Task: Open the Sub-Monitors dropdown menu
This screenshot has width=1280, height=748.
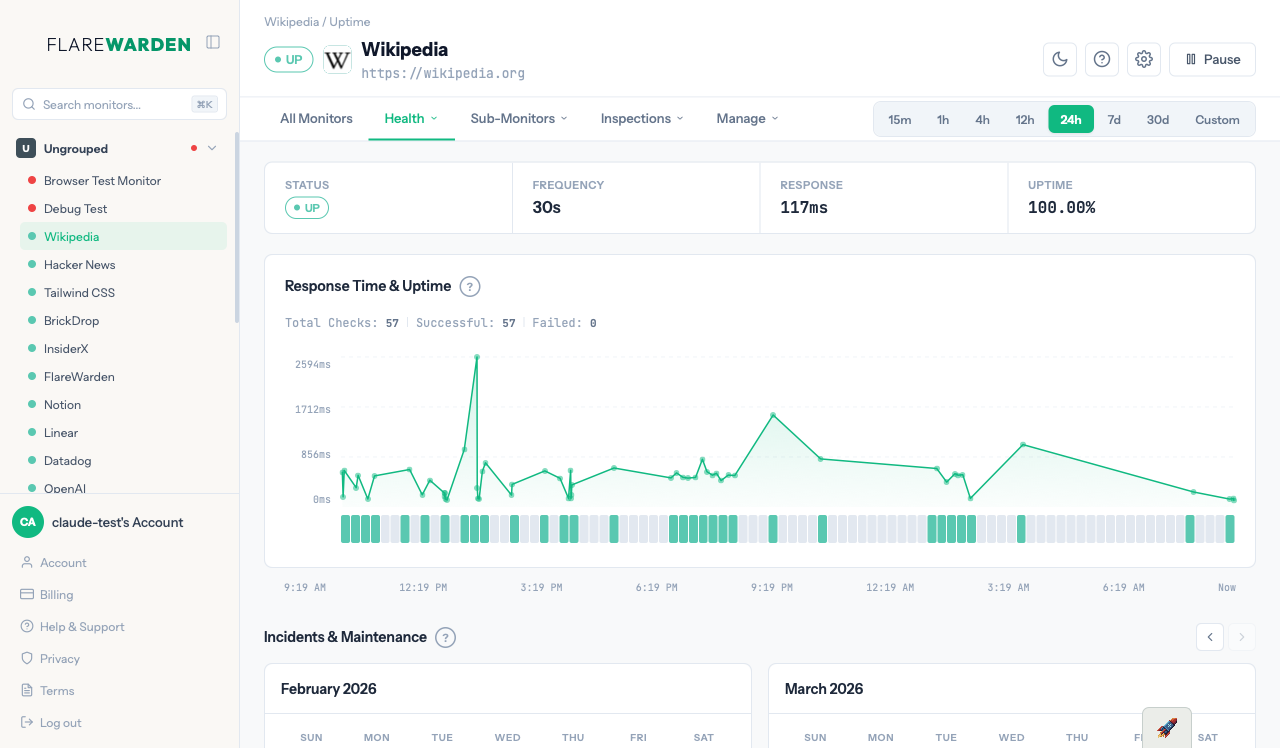Action: coord(518,118)
